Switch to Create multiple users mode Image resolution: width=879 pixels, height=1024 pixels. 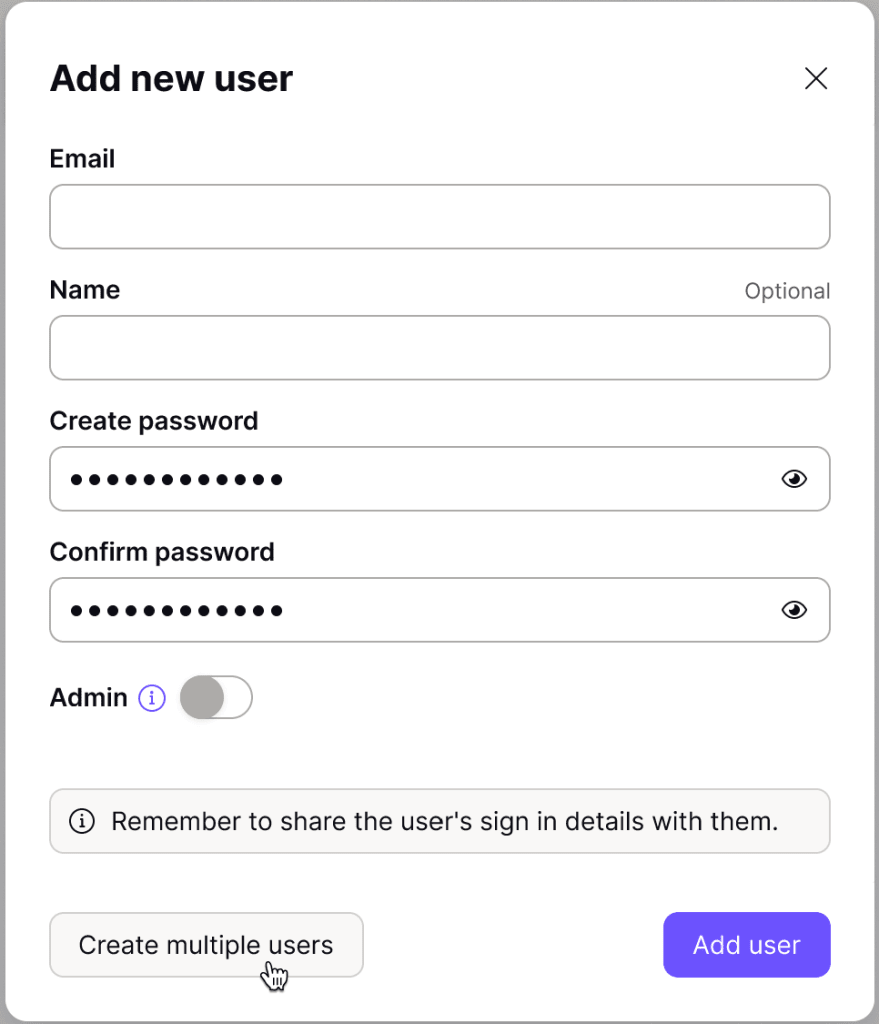pos(206,944)
